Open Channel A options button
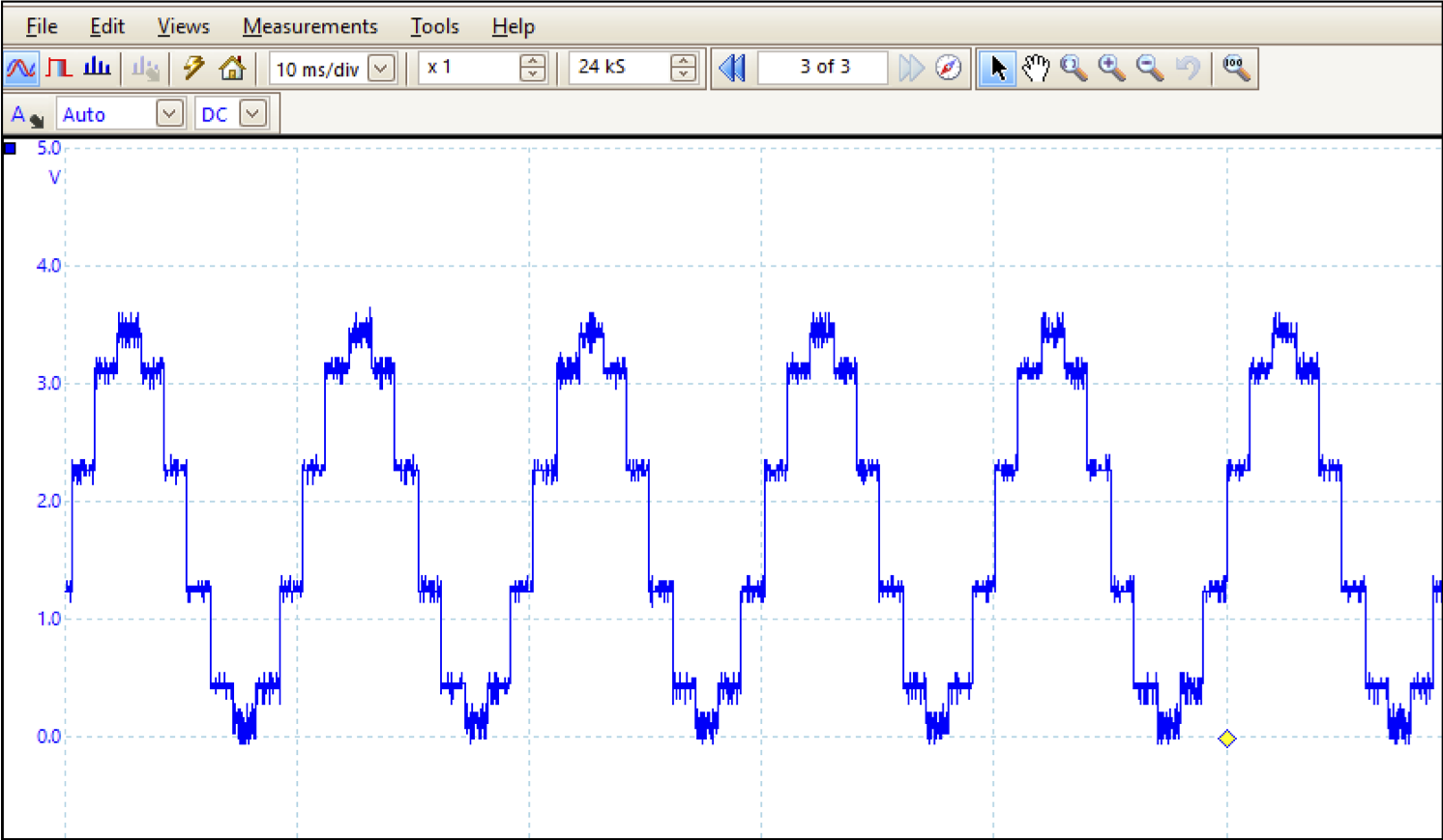Image resolution: width=1443 pixels, height=840 pixels. tap(27, 115)
